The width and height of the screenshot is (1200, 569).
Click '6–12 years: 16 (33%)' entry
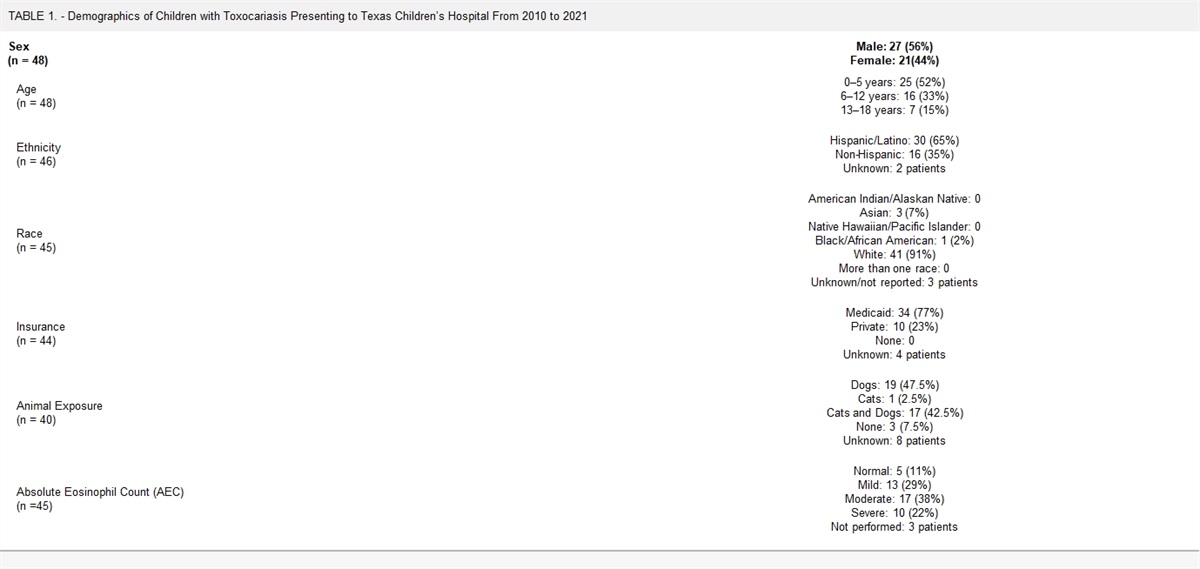point(893,96)
